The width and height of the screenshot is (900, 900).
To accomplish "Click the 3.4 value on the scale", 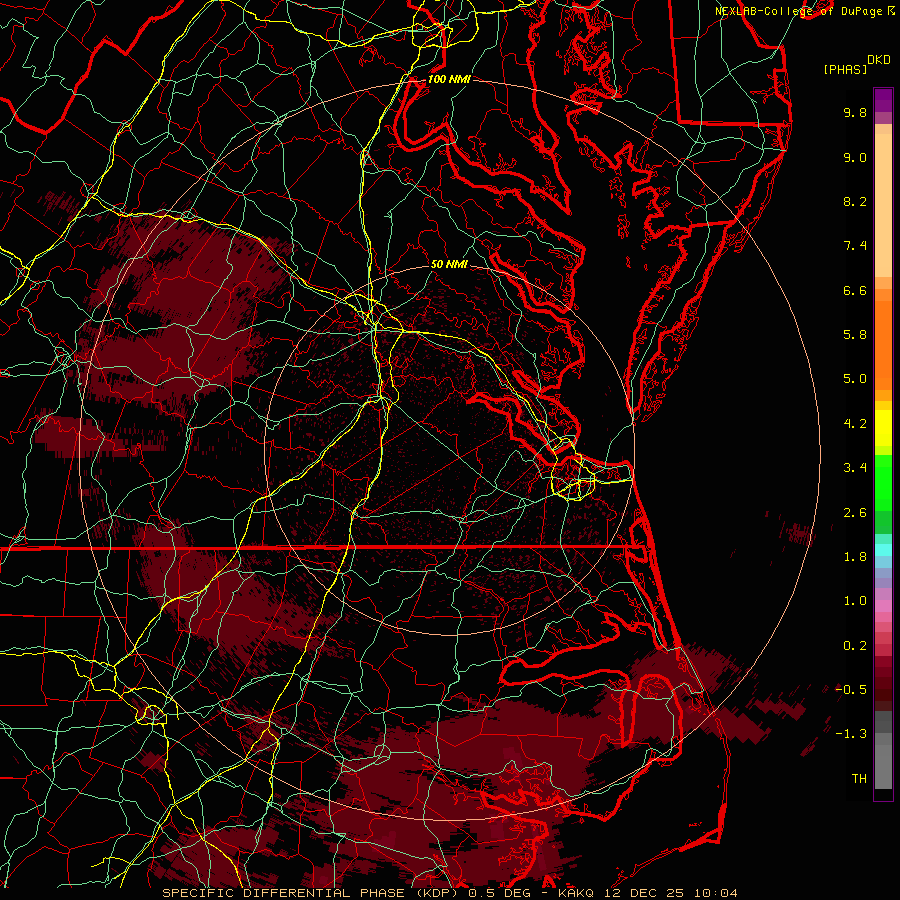I will tap(855, 468).
